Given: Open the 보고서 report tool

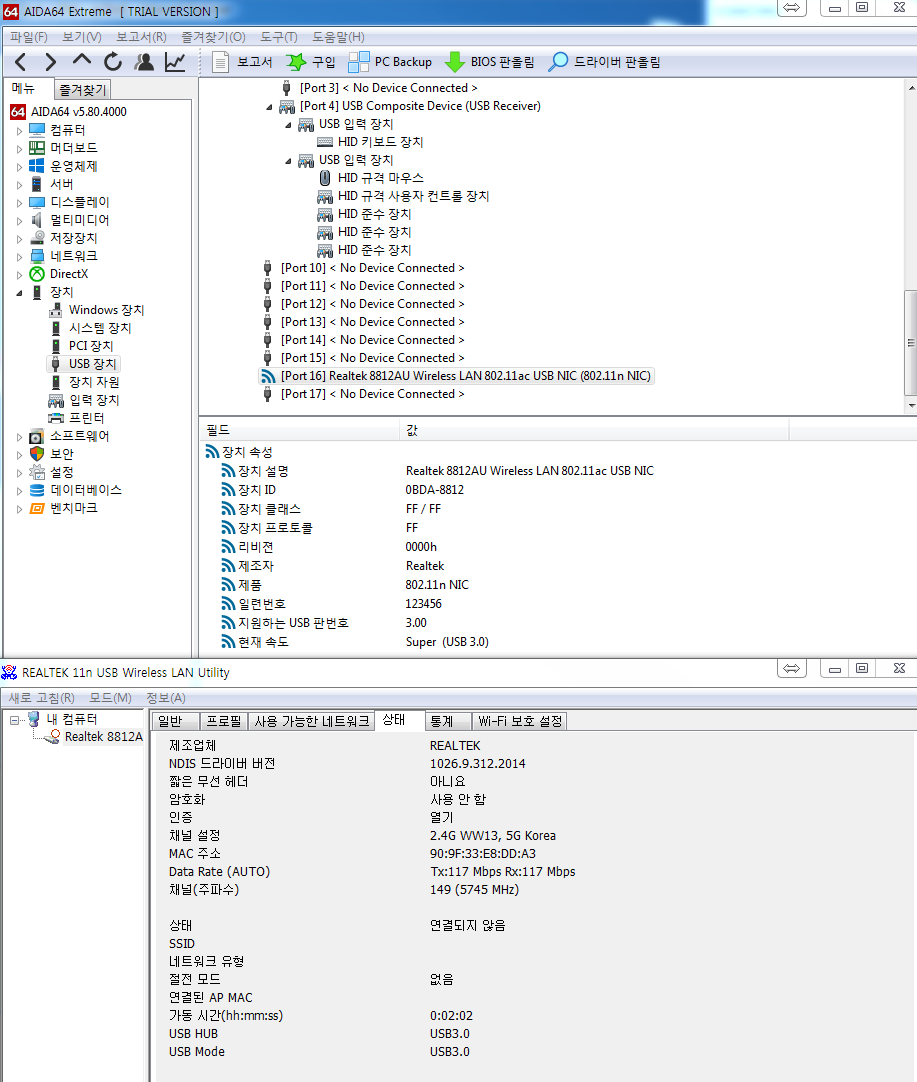Looking at the screenshot, I should pos(241,62).
